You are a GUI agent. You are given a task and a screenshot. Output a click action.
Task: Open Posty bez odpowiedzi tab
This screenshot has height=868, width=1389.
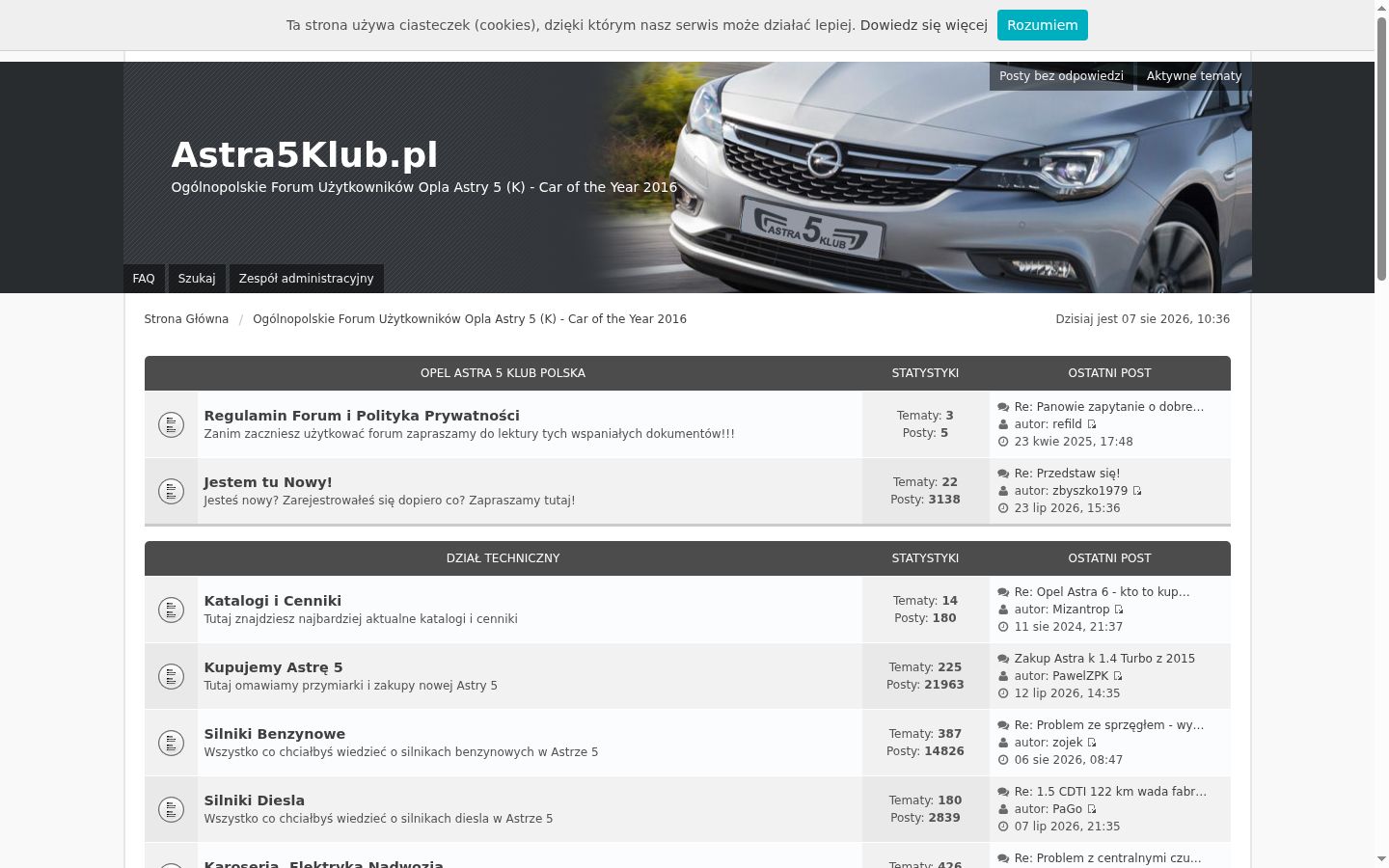[x=1061, y=76]
